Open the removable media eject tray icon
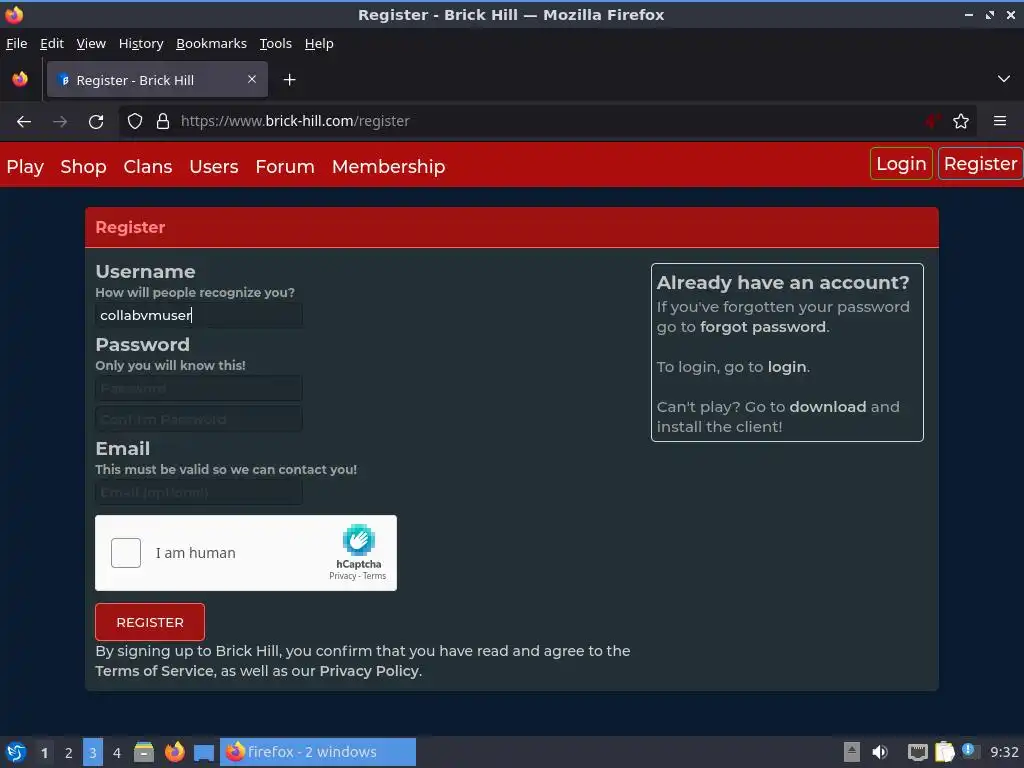This screenshot has width=1024, height=768. [x=852, y=752]
